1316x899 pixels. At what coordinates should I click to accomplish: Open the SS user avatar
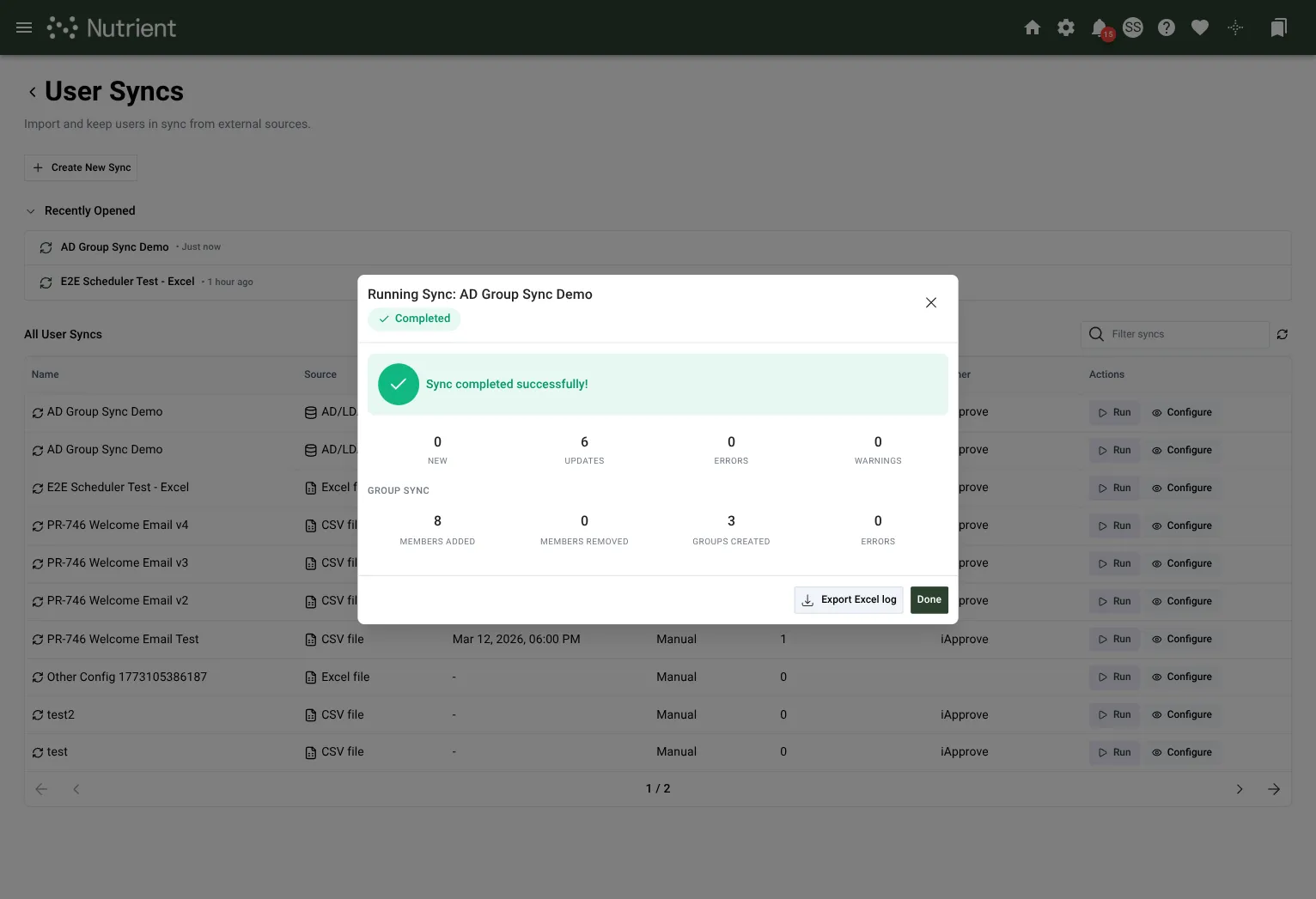pyautogui.click(x=1133, y=27)
